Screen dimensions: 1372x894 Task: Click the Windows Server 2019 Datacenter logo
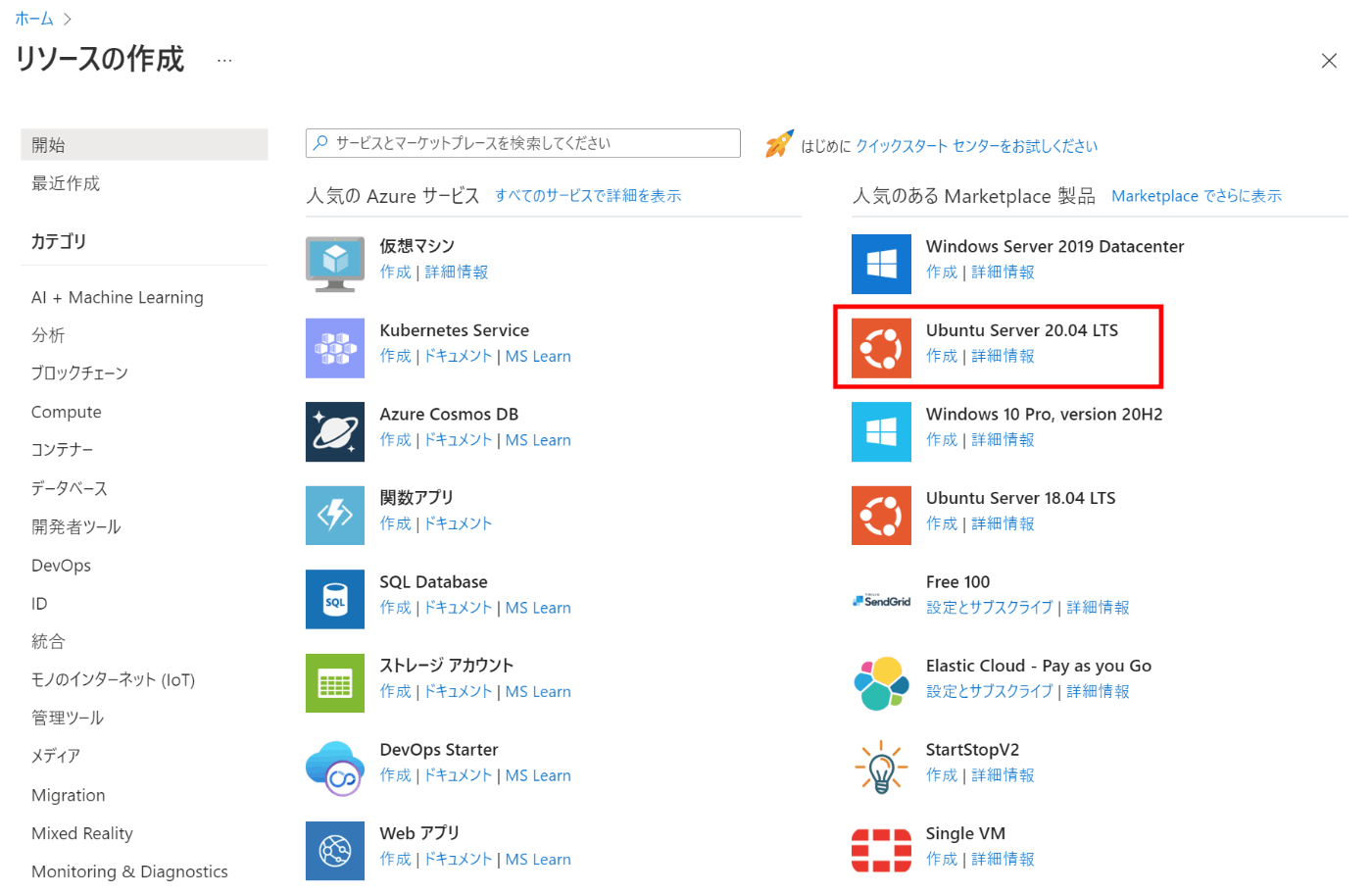point(881,265)
